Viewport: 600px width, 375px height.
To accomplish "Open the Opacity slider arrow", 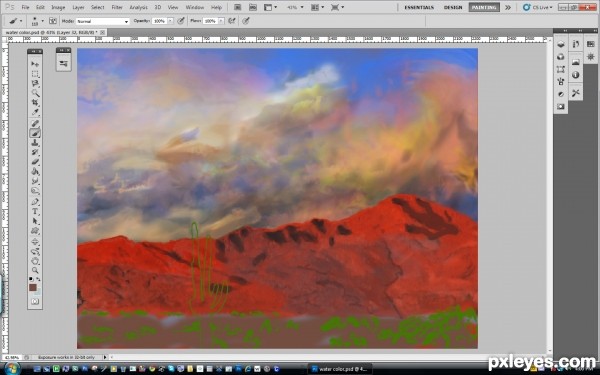I will click(170, 21).
